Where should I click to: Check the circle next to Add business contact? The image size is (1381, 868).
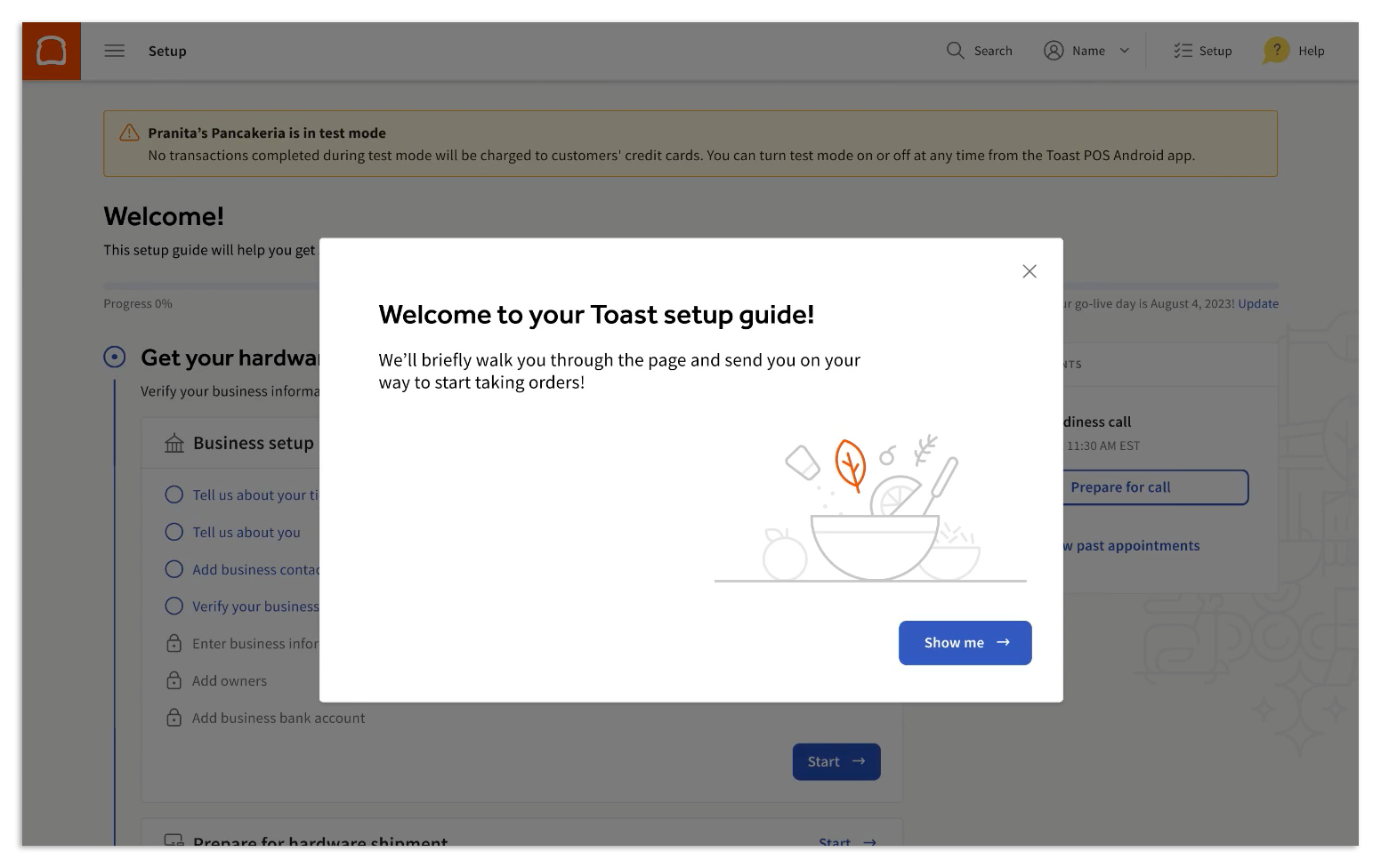174,569
